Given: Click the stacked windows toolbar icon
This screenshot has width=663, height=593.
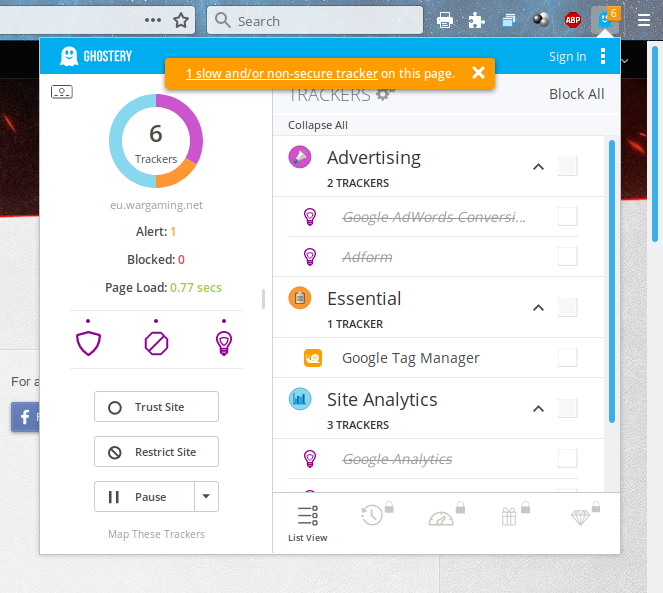Looking at the screenshot, I should pyautogui.click(x=509, y=20).
